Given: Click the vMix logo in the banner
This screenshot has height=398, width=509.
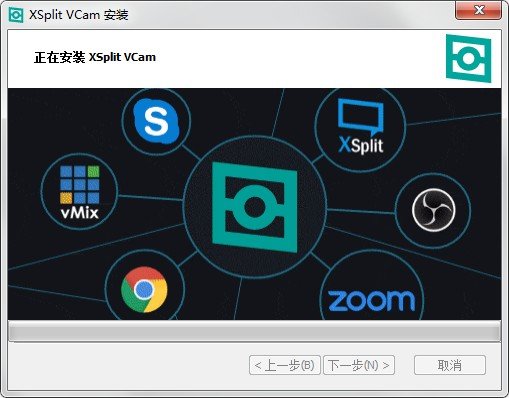Looking at the screenshot, I should 80,192.
